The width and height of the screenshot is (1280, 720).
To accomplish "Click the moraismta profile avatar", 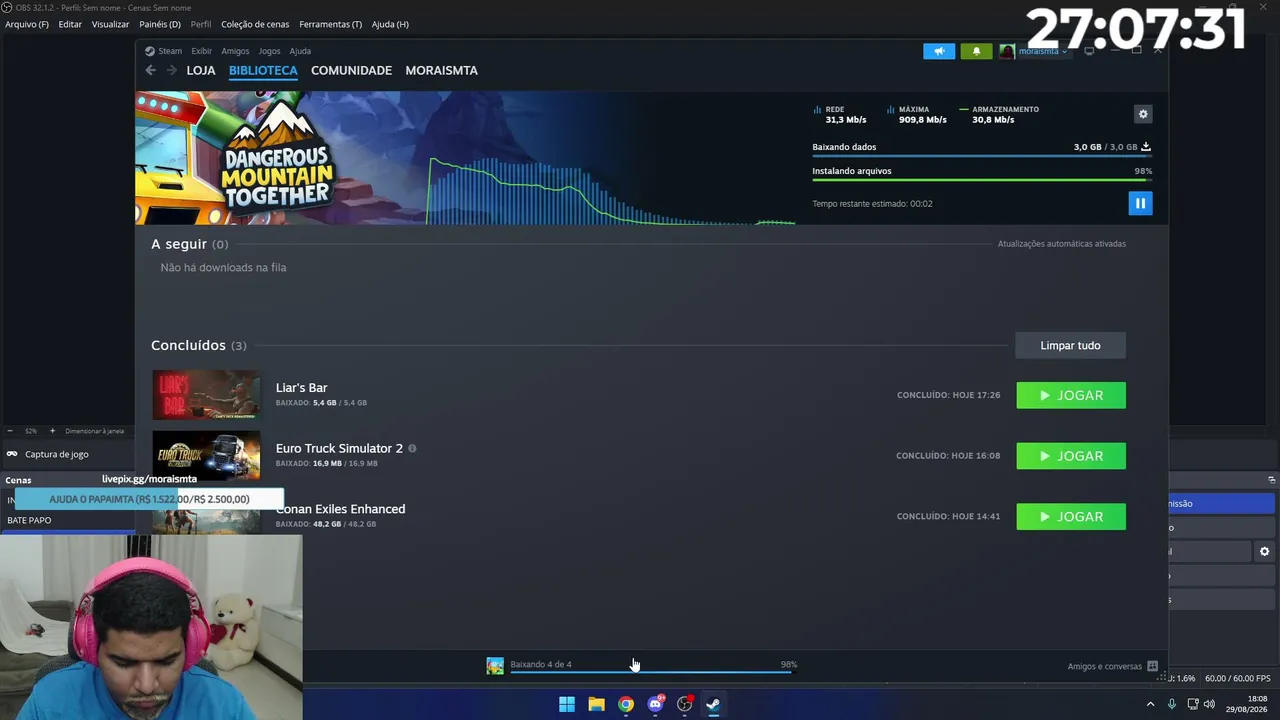I will pos(1007,51).
